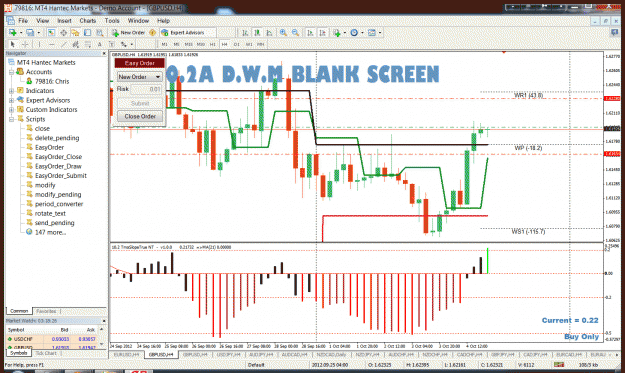Switch to the Tick Chart tab
Screen dimensions: 625x373
[46, 353]
